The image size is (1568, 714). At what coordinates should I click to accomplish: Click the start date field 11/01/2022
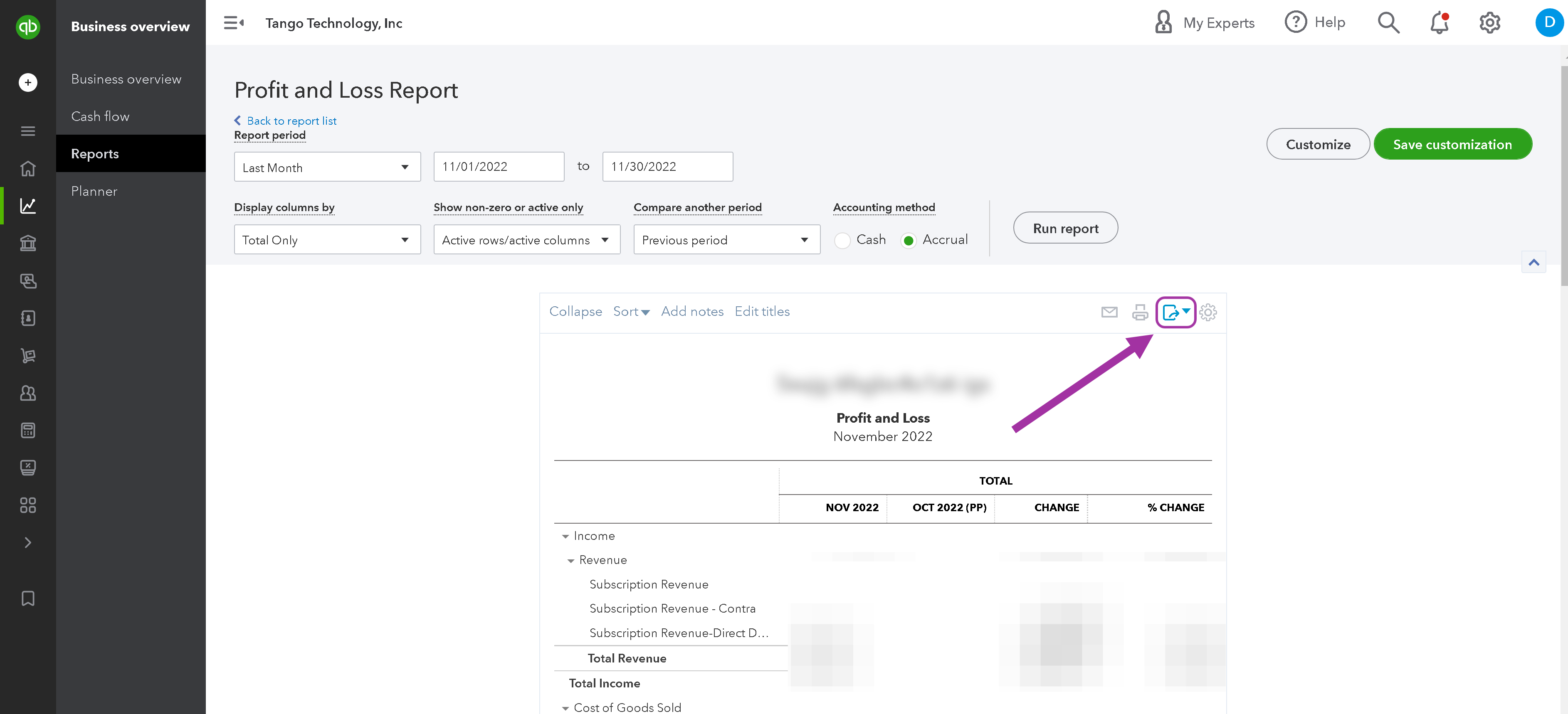[499, 167]
